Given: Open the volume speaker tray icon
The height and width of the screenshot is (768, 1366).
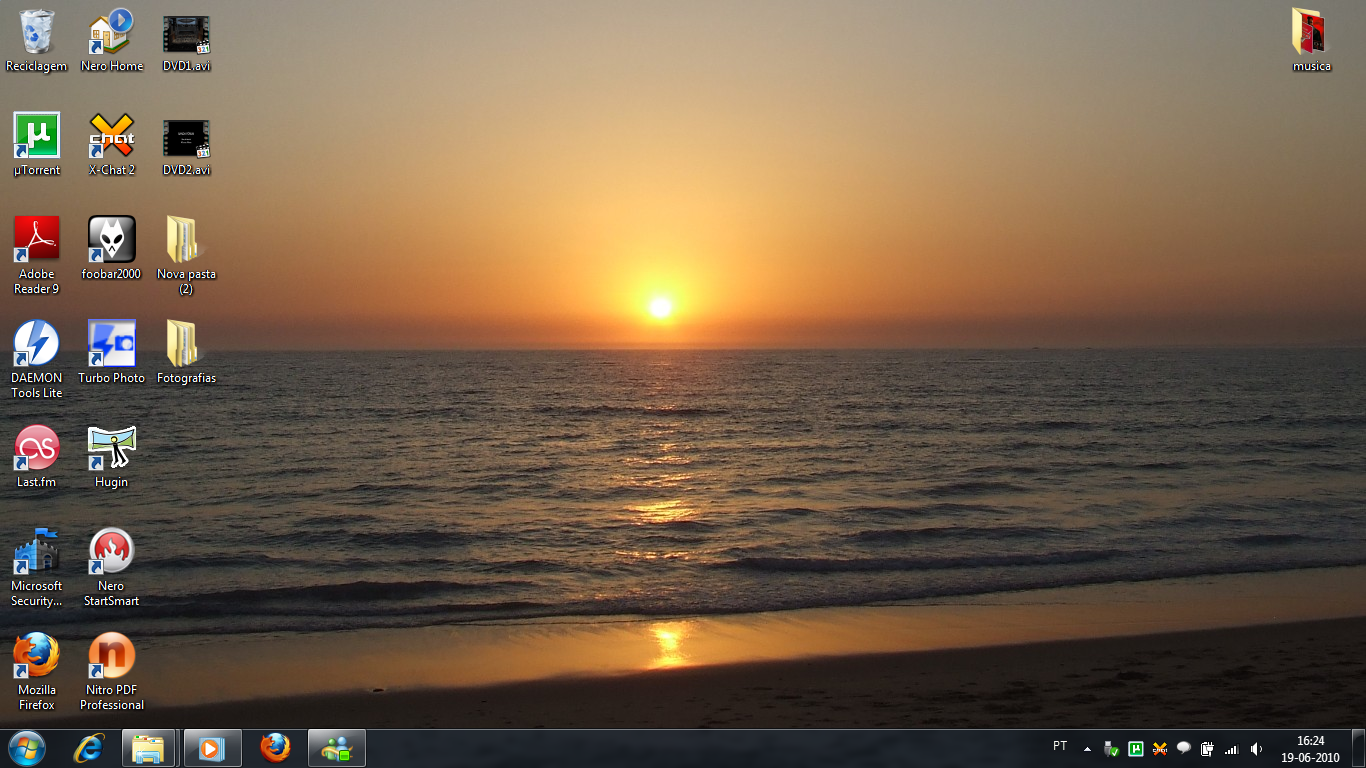Looking at the screenshot, I should 1256,749.
